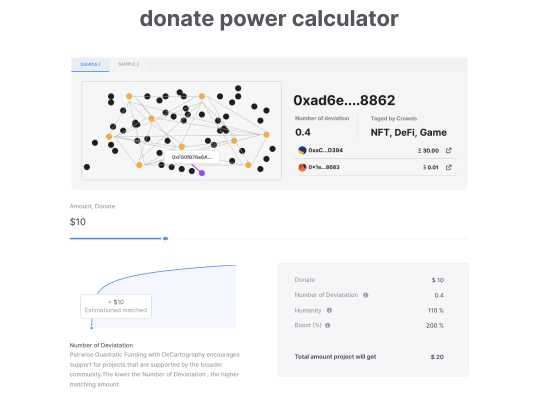Viewport: 552px width, 396px height.
Task: Click info icon next to Humanity
Action: tap(329, 310)
